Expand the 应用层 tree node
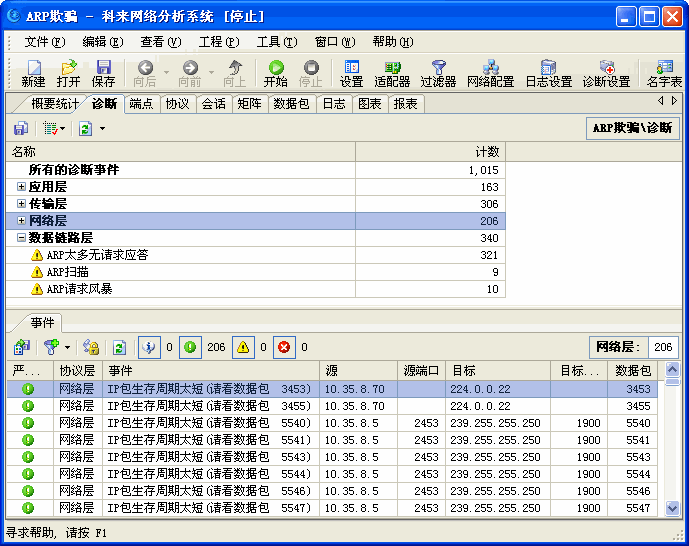 click(21, 187)
